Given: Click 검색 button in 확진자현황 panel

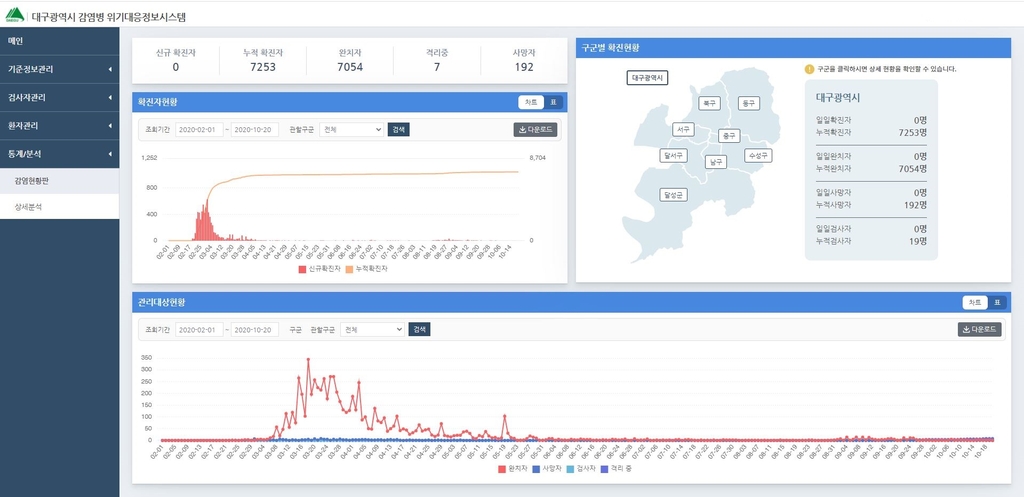Looking at the screenshot, I should click(398, 129).
